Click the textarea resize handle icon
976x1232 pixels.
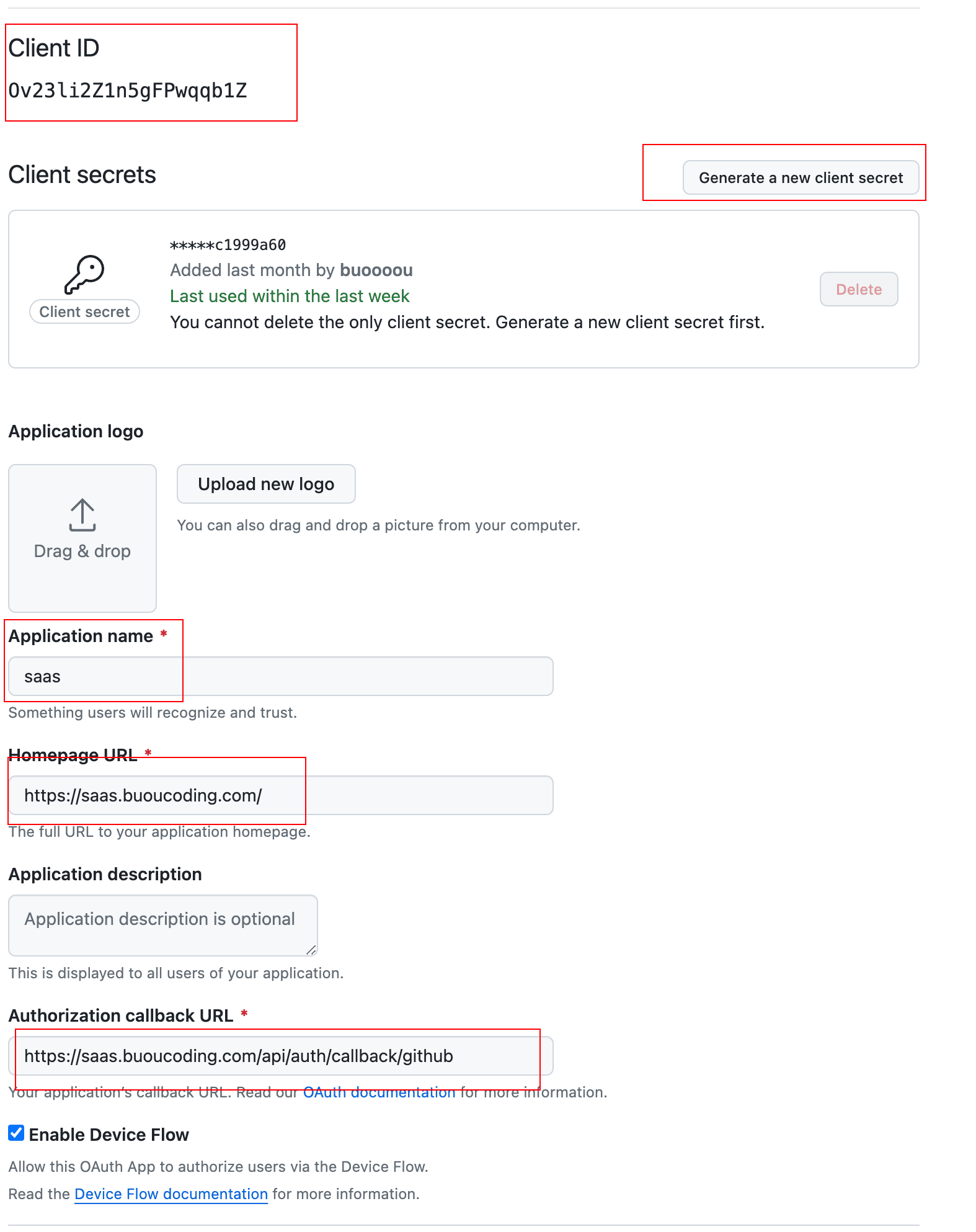tap(311, 950)
